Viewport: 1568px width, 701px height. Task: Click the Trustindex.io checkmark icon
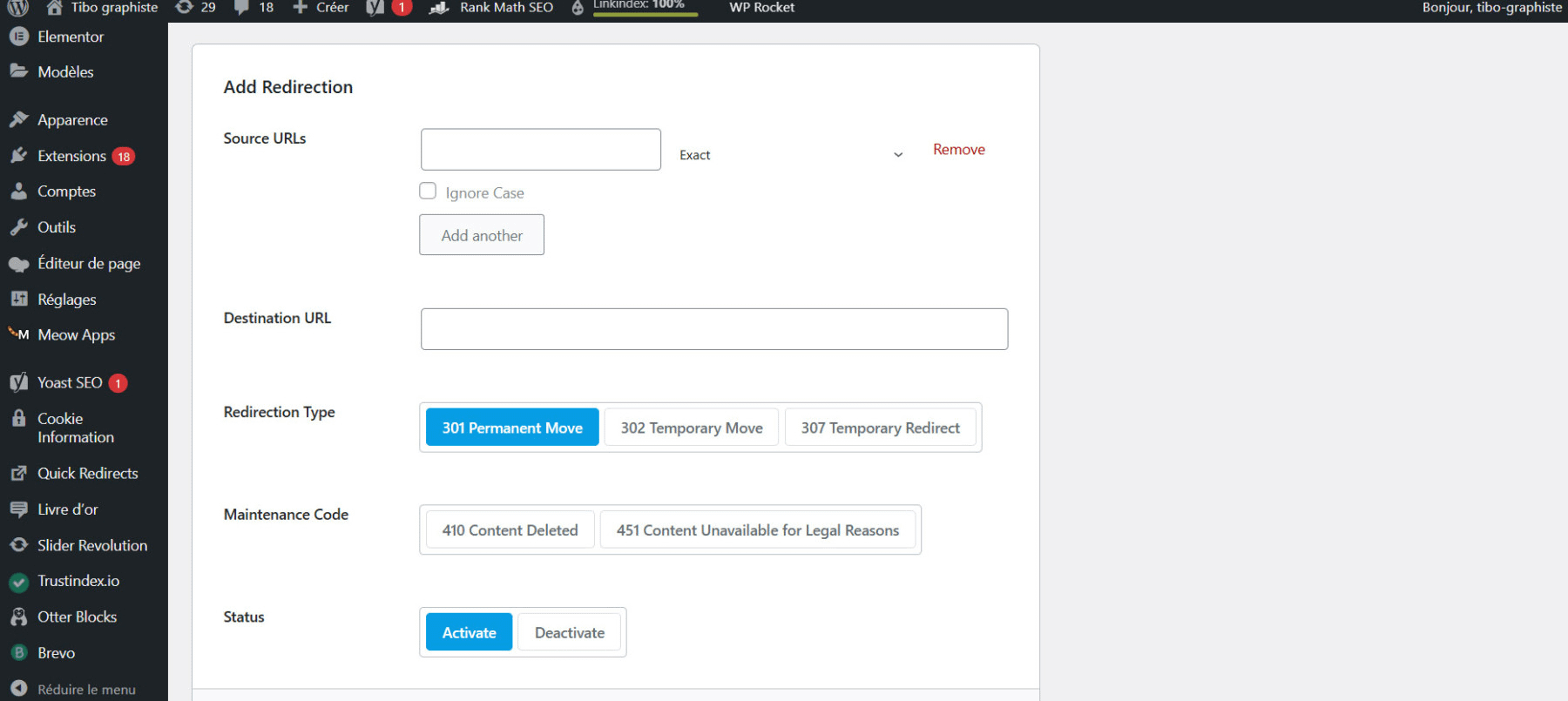(x=19, y=582)
